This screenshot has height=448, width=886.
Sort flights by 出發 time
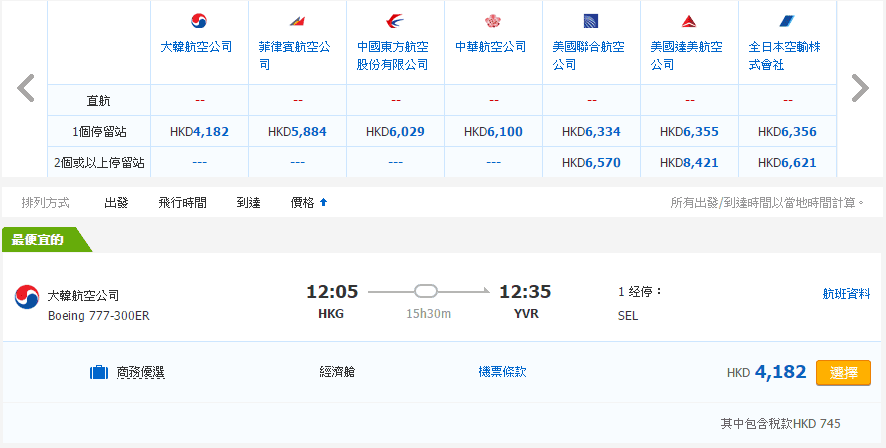pyautogui.click(x=116, y=203)
